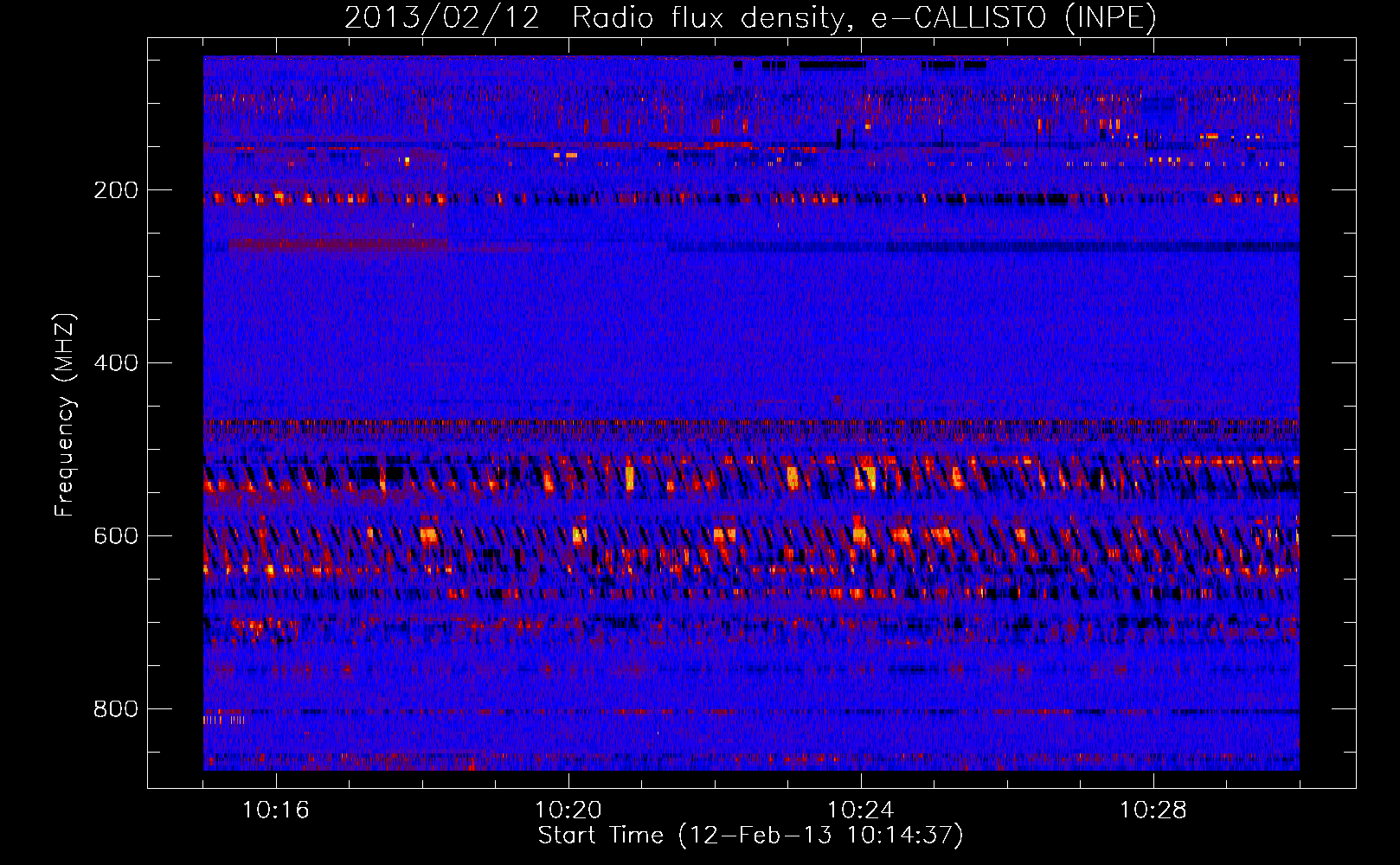Click the 'Start Time (12-Feb-13 10:14:37)' label
The height and width of the screenshot is (865, 1400).
click(x=750, y=836)
